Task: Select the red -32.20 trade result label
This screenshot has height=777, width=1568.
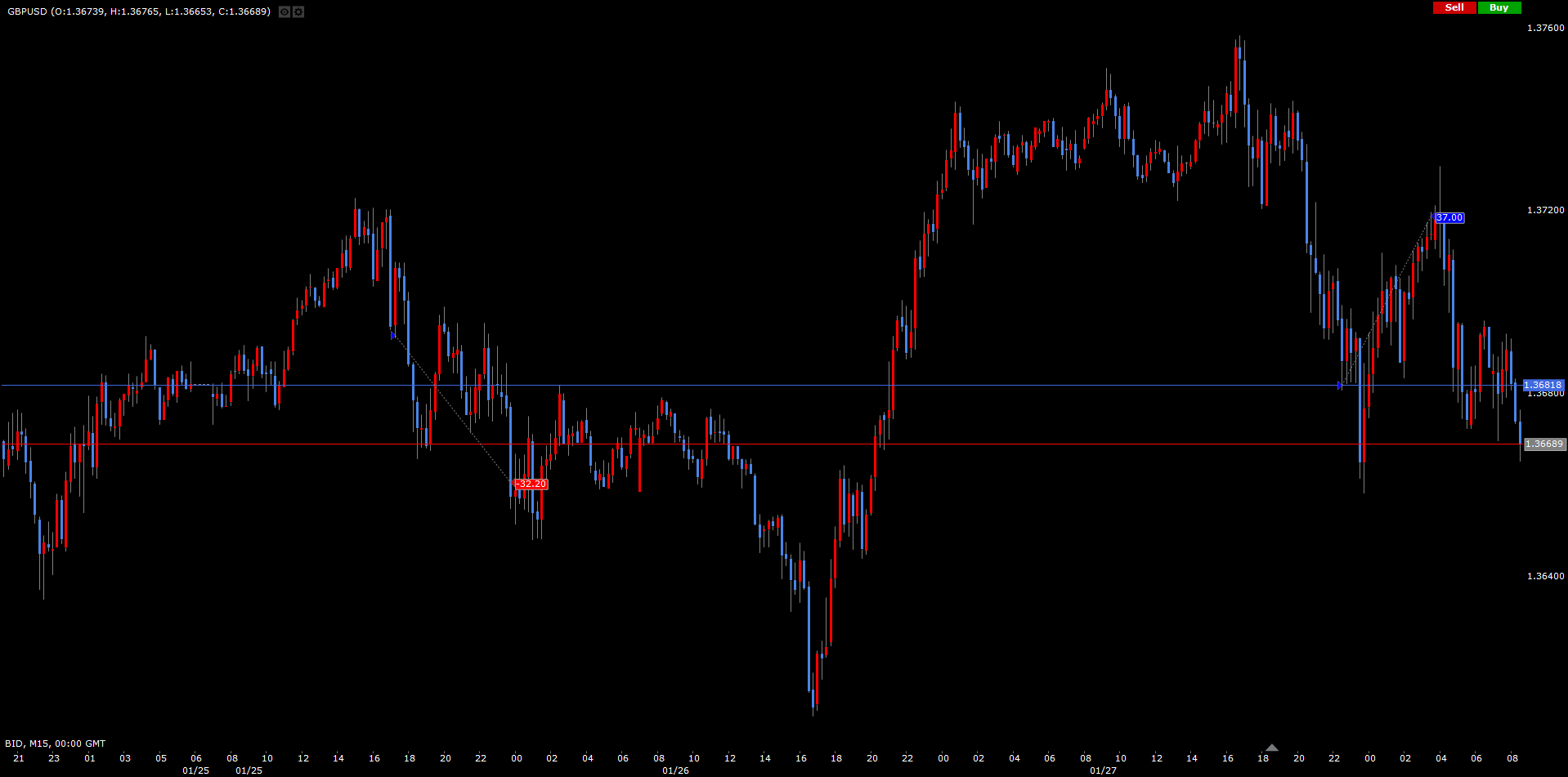Action: [x=531, y=485]
